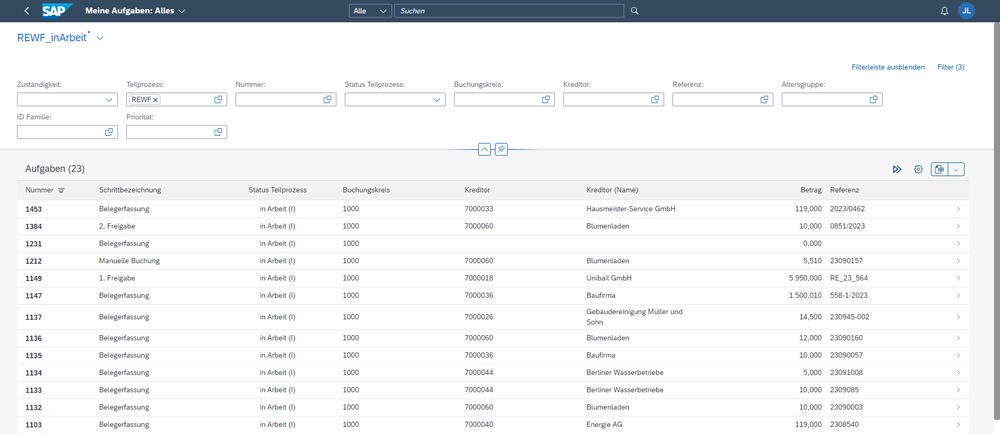Open the Alle search scope selector
The width and height of the screenshot is (1000, 434).
coord(369,11)
